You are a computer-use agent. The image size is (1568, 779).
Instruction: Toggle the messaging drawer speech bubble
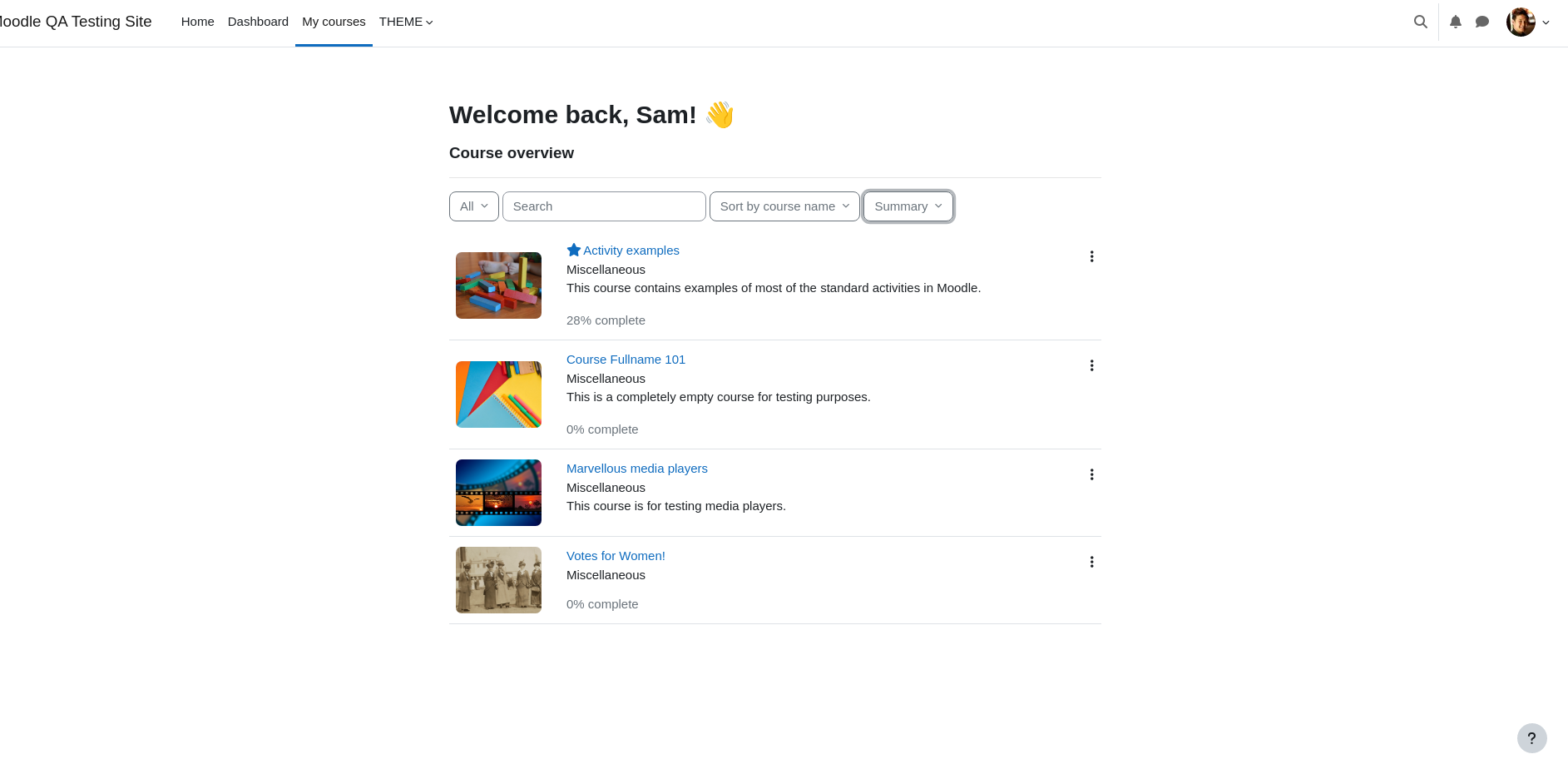1482,22
